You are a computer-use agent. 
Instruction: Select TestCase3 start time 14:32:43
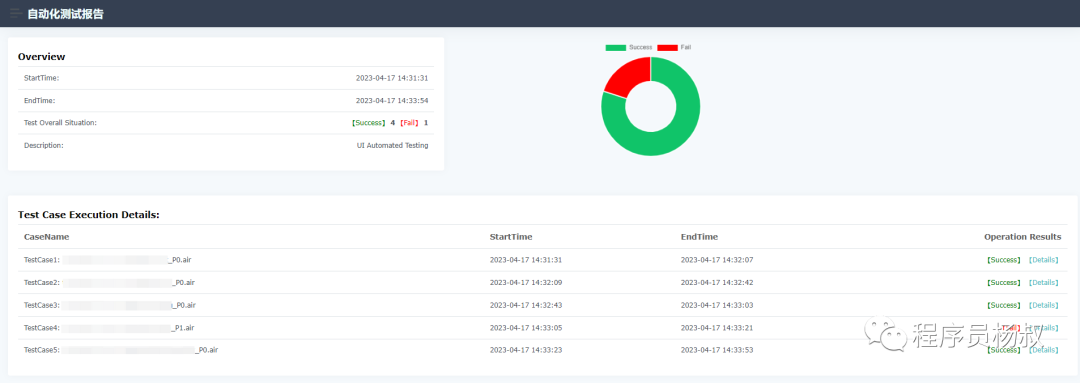526,305
